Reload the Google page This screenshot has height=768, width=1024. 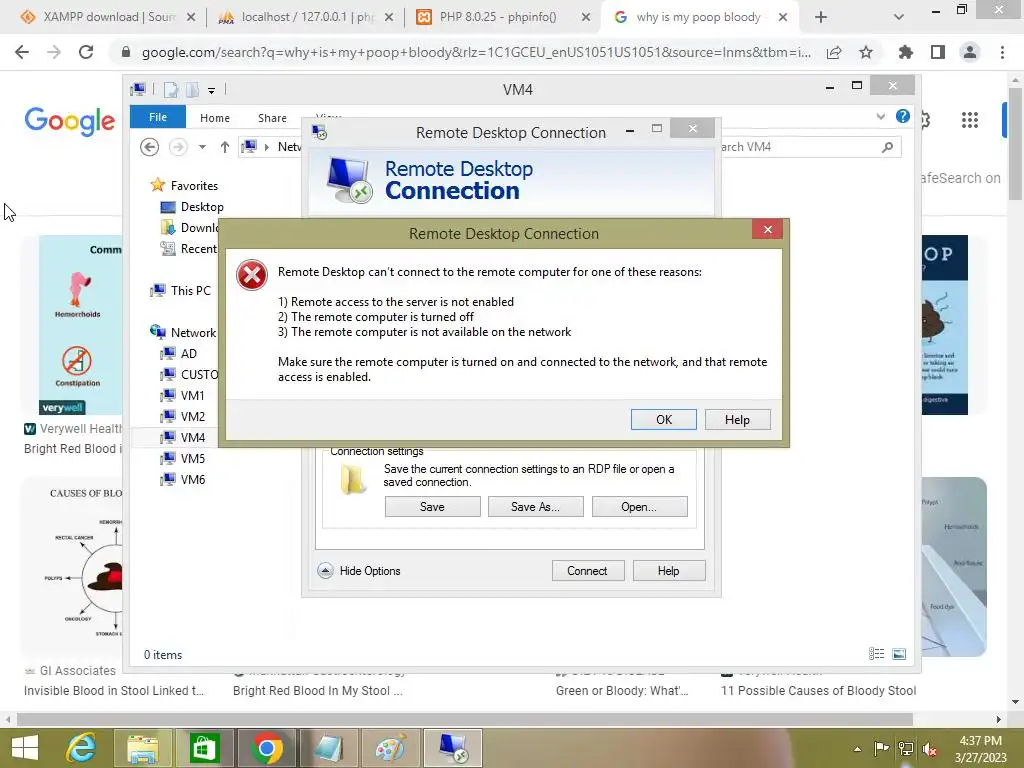point(86,52)
